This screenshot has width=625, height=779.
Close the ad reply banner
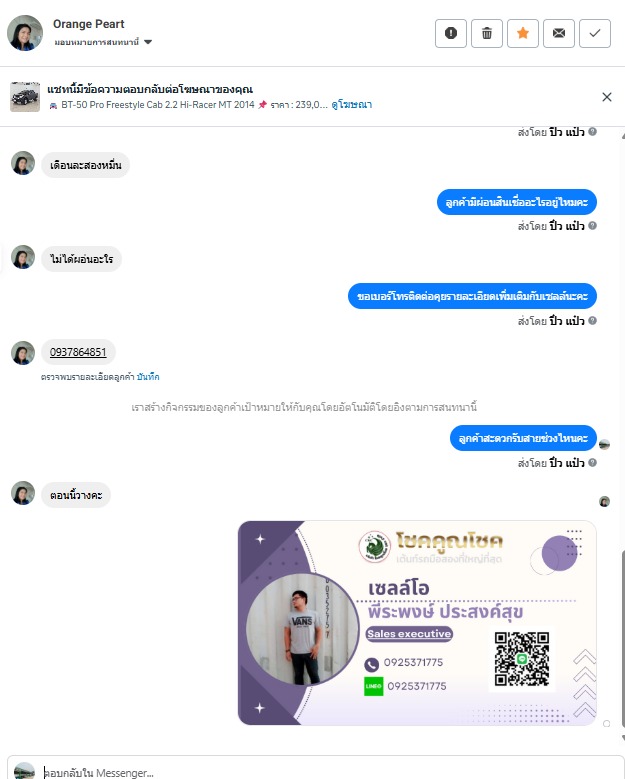pos(607,97)
